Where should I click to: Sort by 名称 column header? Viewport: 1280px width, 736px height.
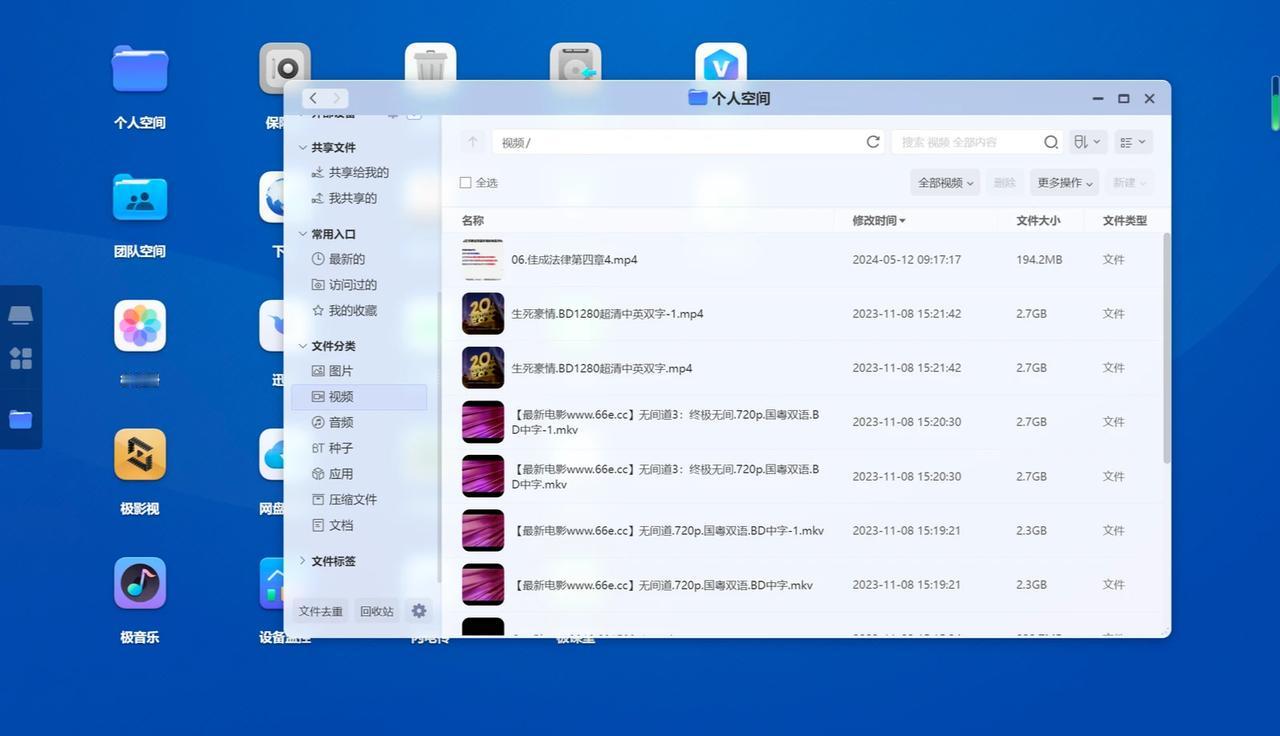(473, 220)
